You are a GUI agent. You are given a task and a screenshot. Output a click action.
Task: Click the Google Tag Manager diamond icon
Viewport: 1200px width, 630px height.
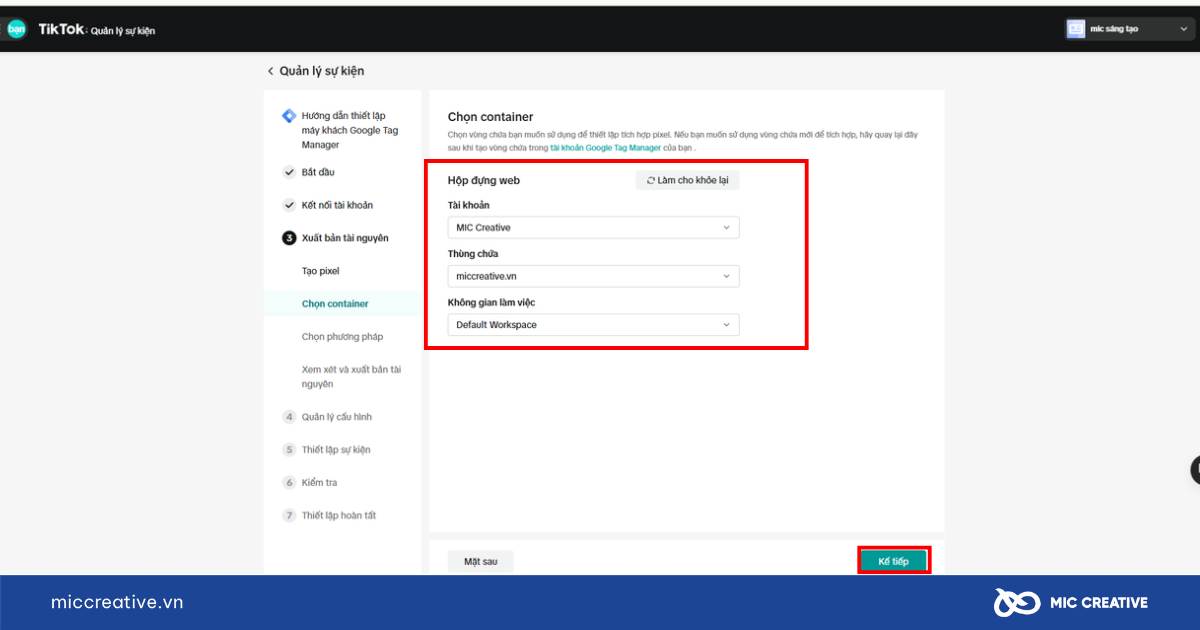pyautogui.click(x=289, y=116)
